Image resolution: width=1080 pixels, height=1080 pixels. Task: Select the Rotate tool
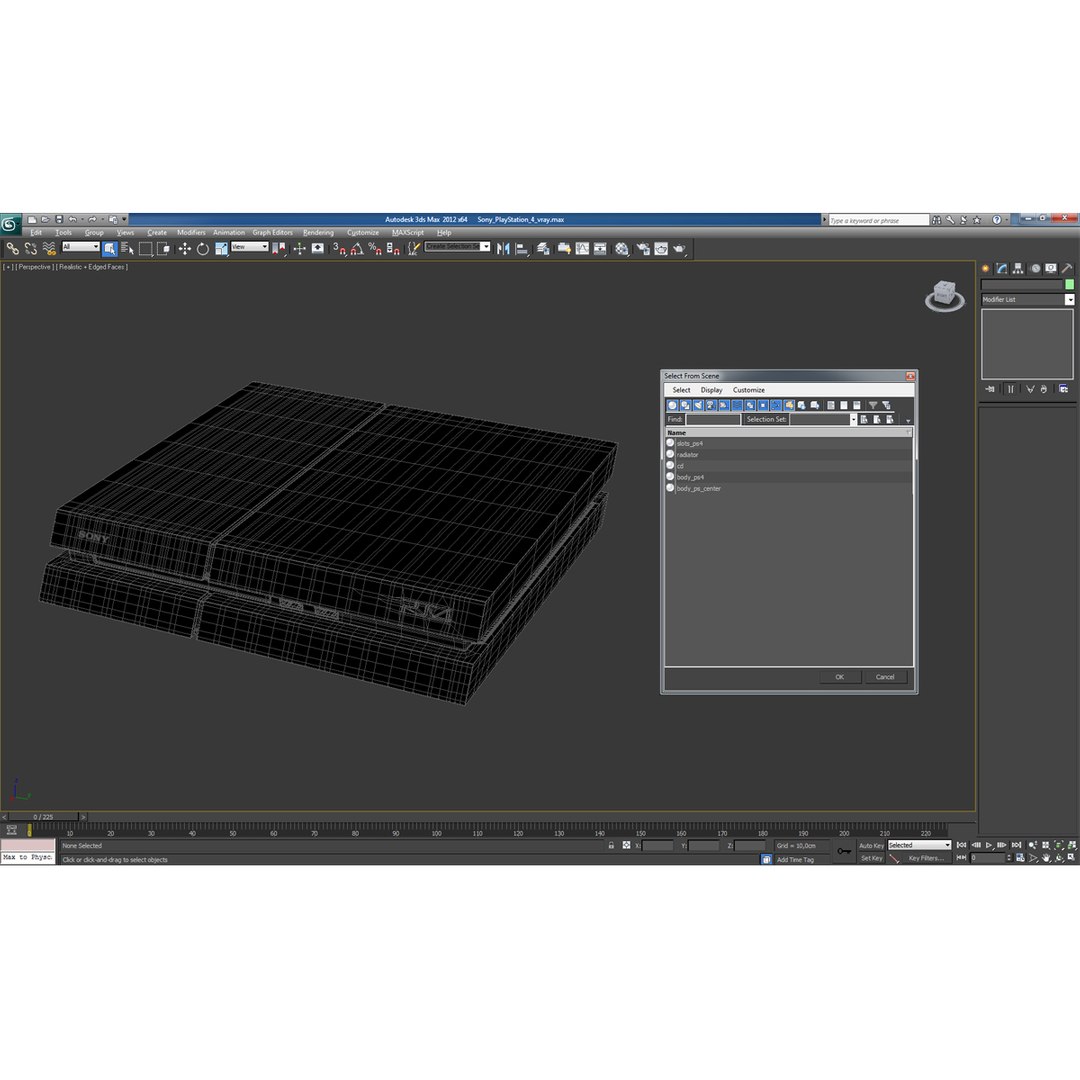point(202,249)
